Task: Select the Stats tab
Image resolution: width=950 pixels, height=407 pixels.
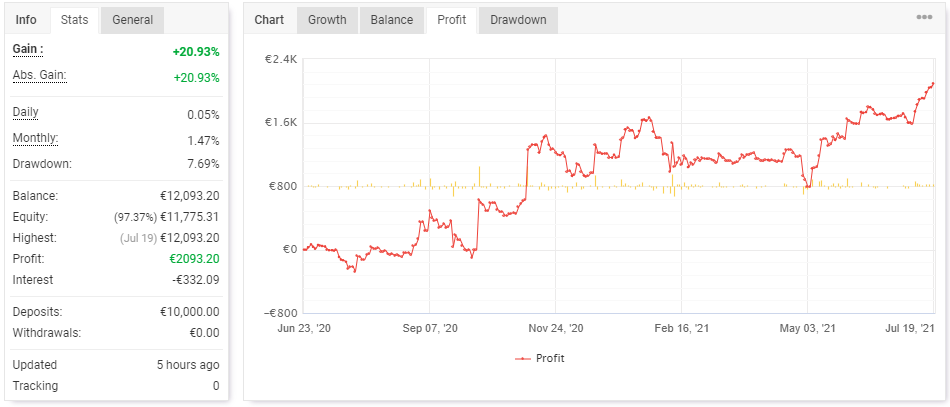Action: pyautogui.click(x=74, y=20)
